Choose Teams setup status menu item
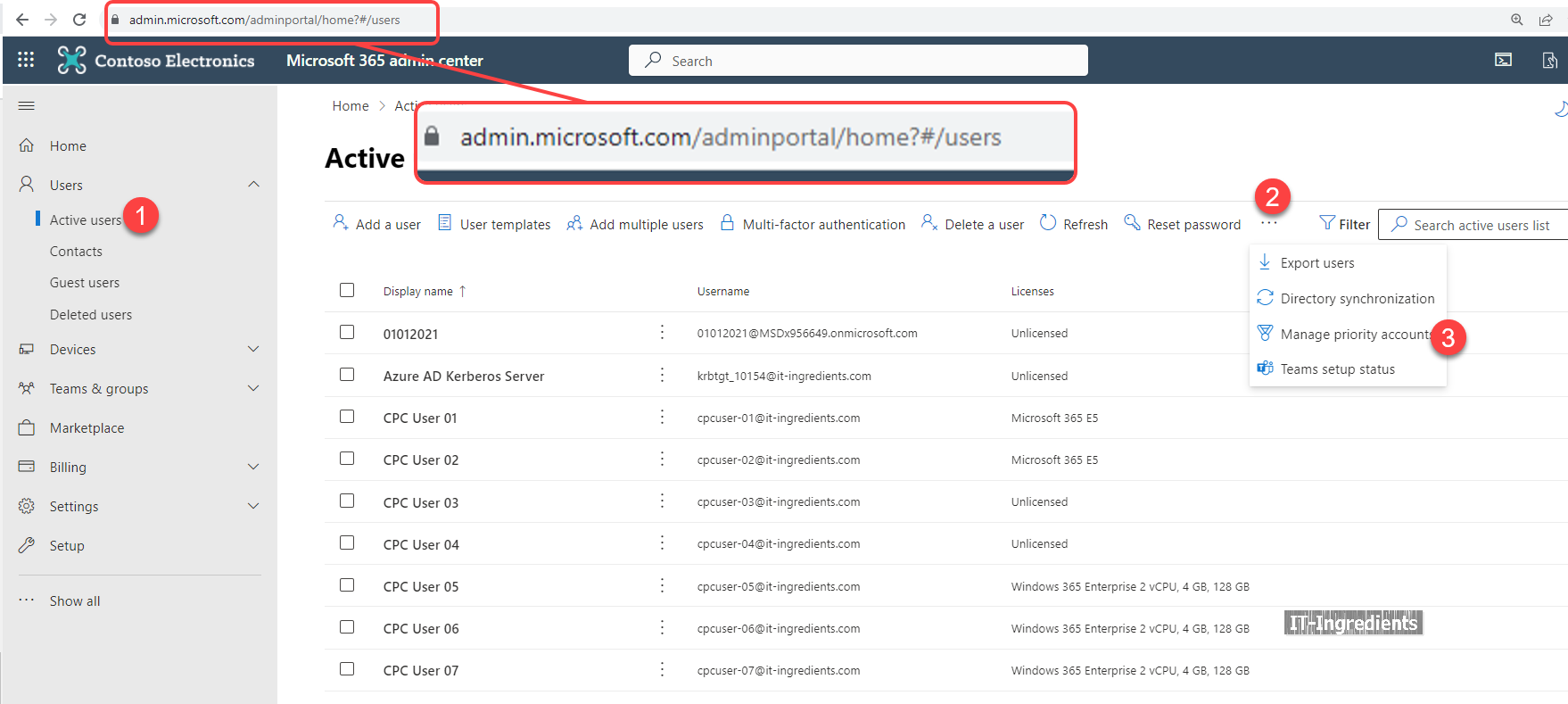This screenshot has height=704, width=1568. [1348, 369]
